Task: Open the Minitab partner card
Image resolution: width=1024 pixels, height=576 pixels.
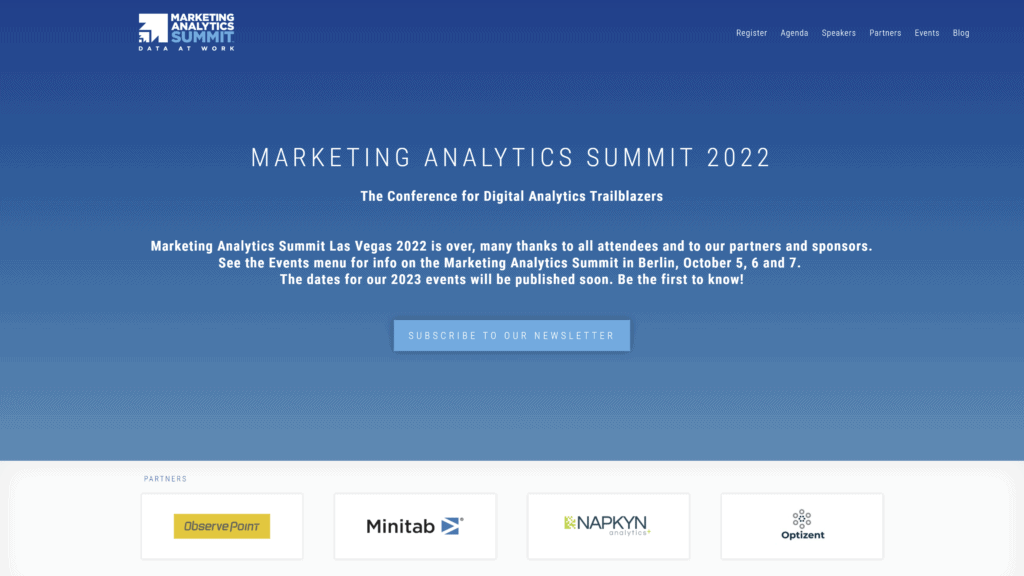Action: tap(415, 526)
